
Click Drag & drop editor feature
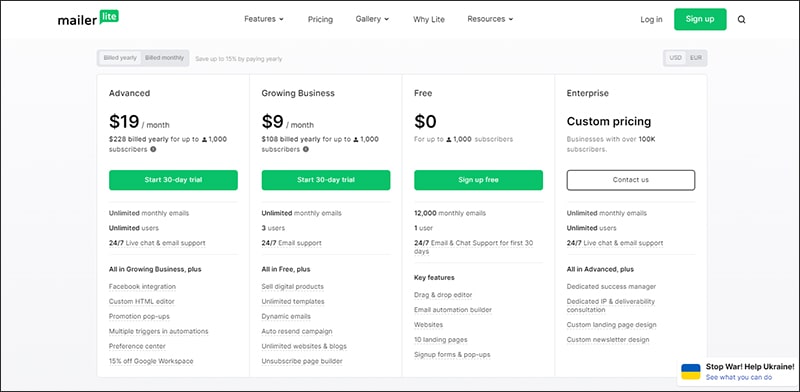pyautogui.click(x=443, y=295)
